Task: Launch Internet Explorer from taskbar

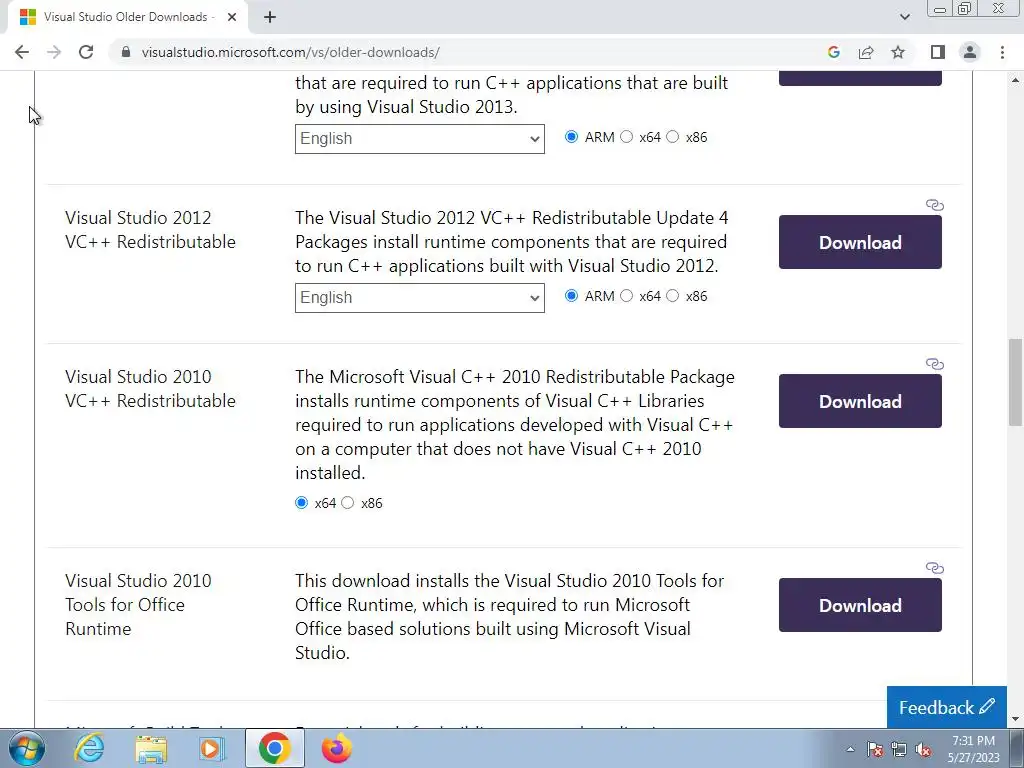Action: (89, 748)
